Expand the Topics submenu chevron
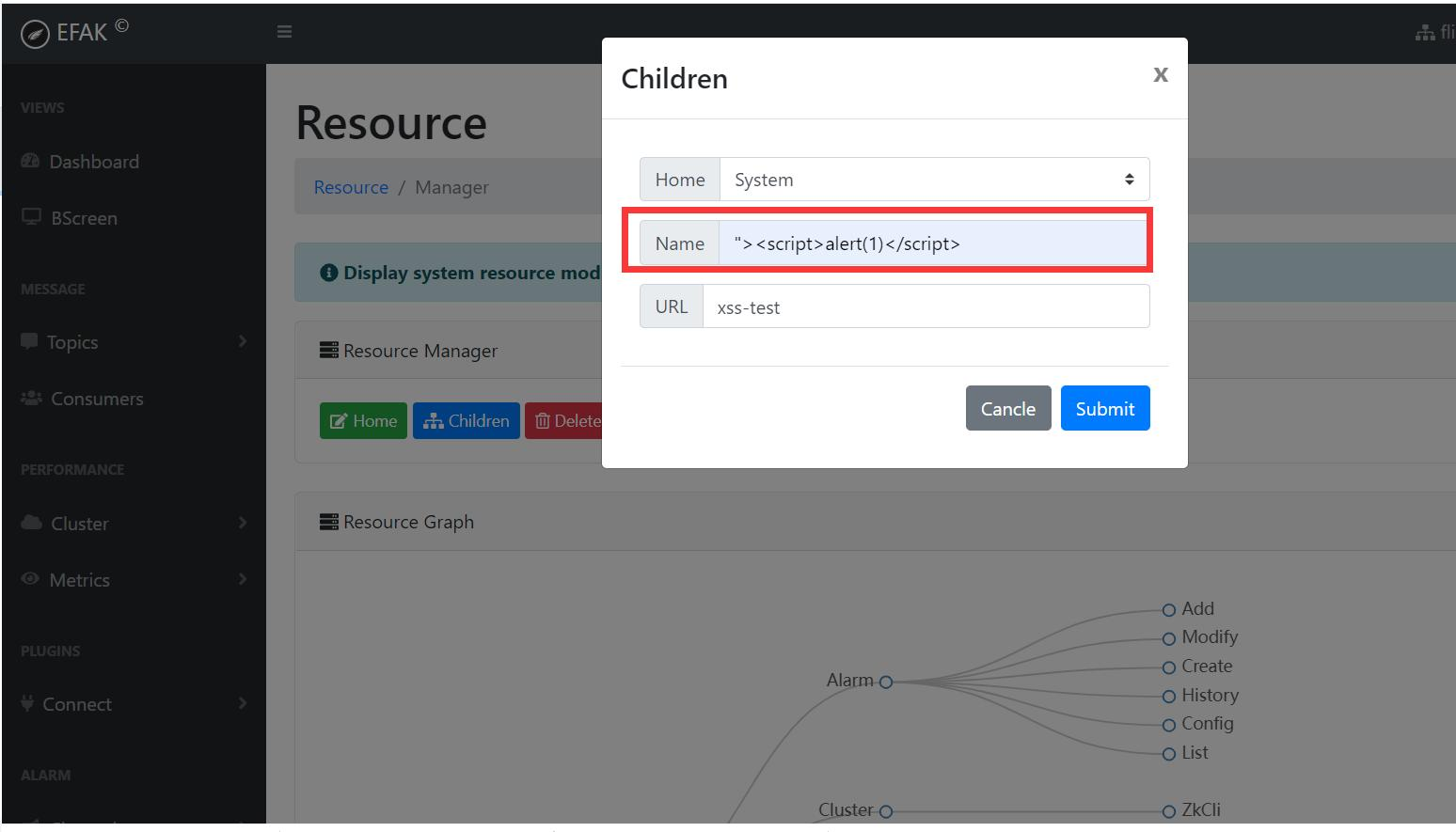The image size is (1456, 832). pyautogui.click(x=243, y=341)
